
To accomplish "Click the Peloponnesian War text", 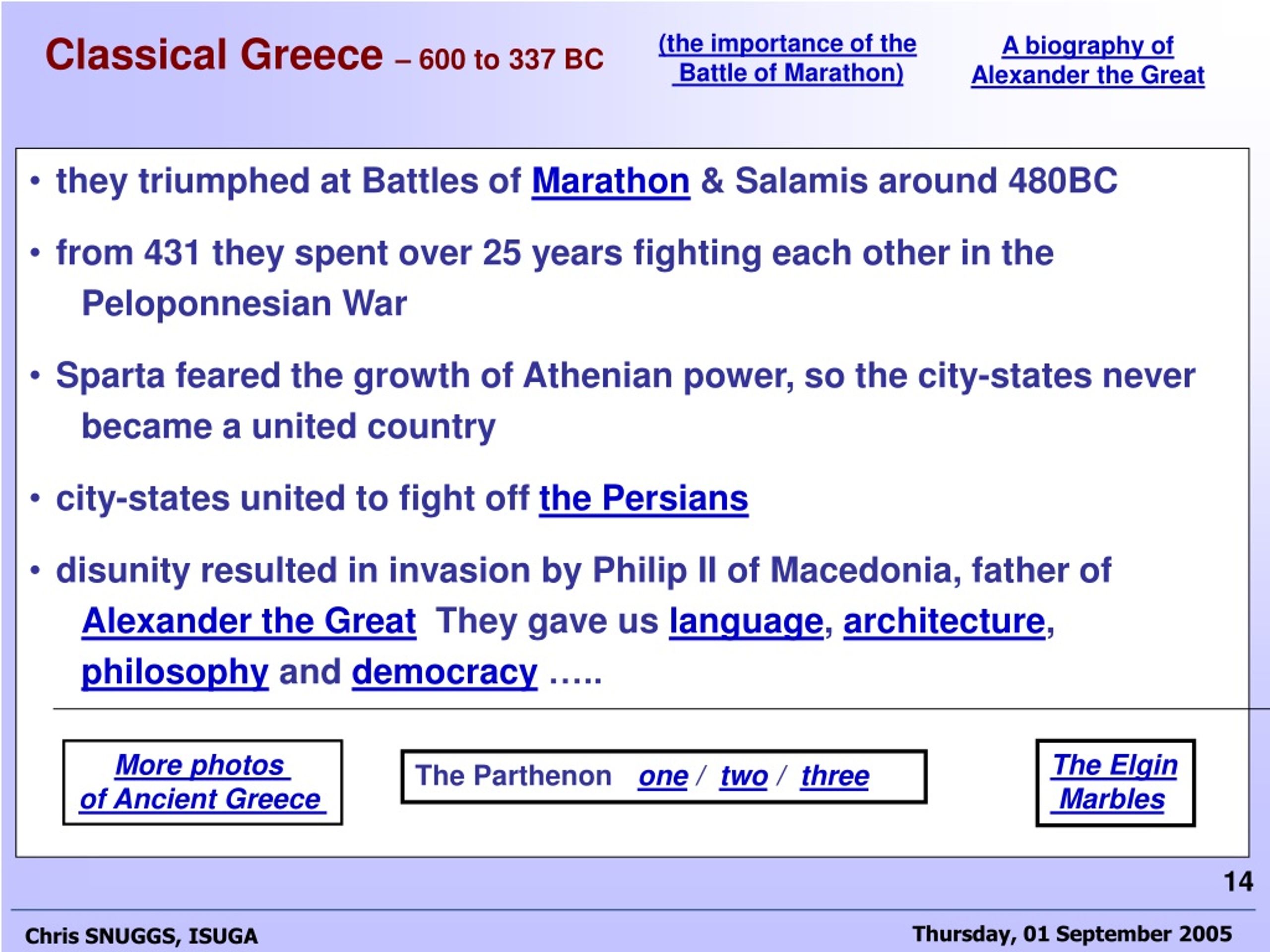I will tap(244, 303).
